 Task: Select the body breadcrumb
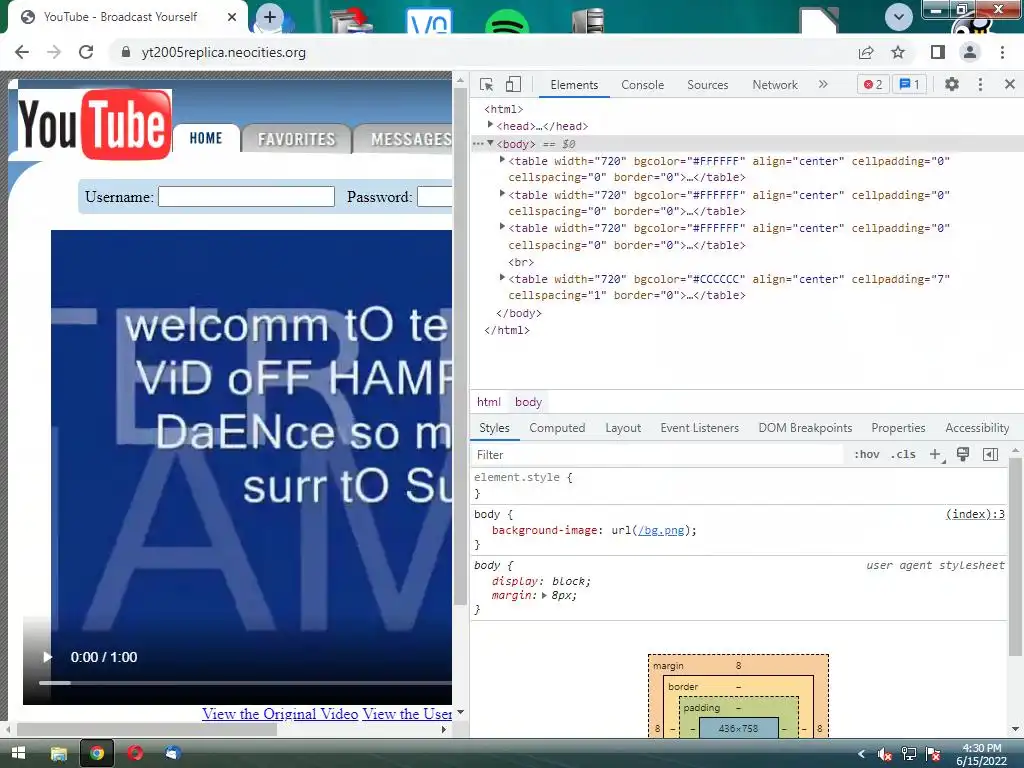pos(528,402)
